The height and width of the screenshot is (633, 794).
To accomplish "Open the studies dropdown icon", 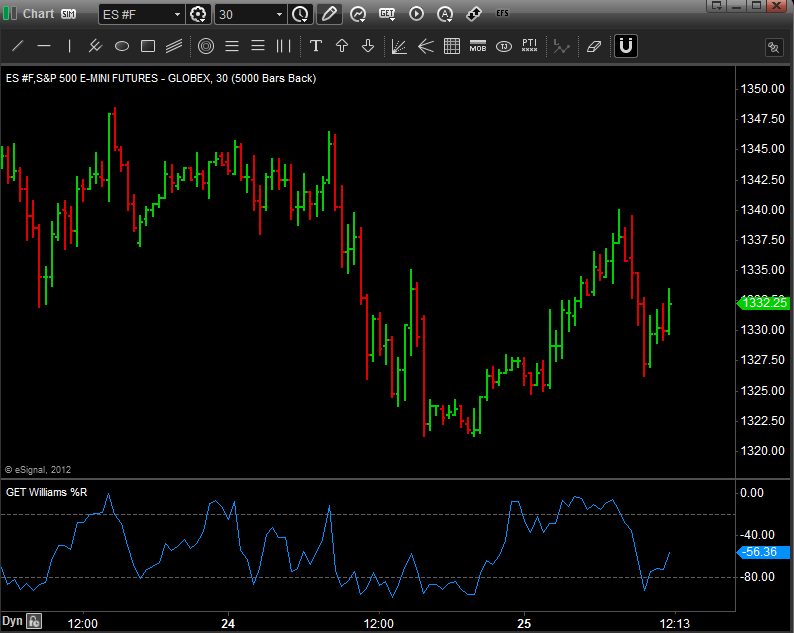I will (358, 14).
